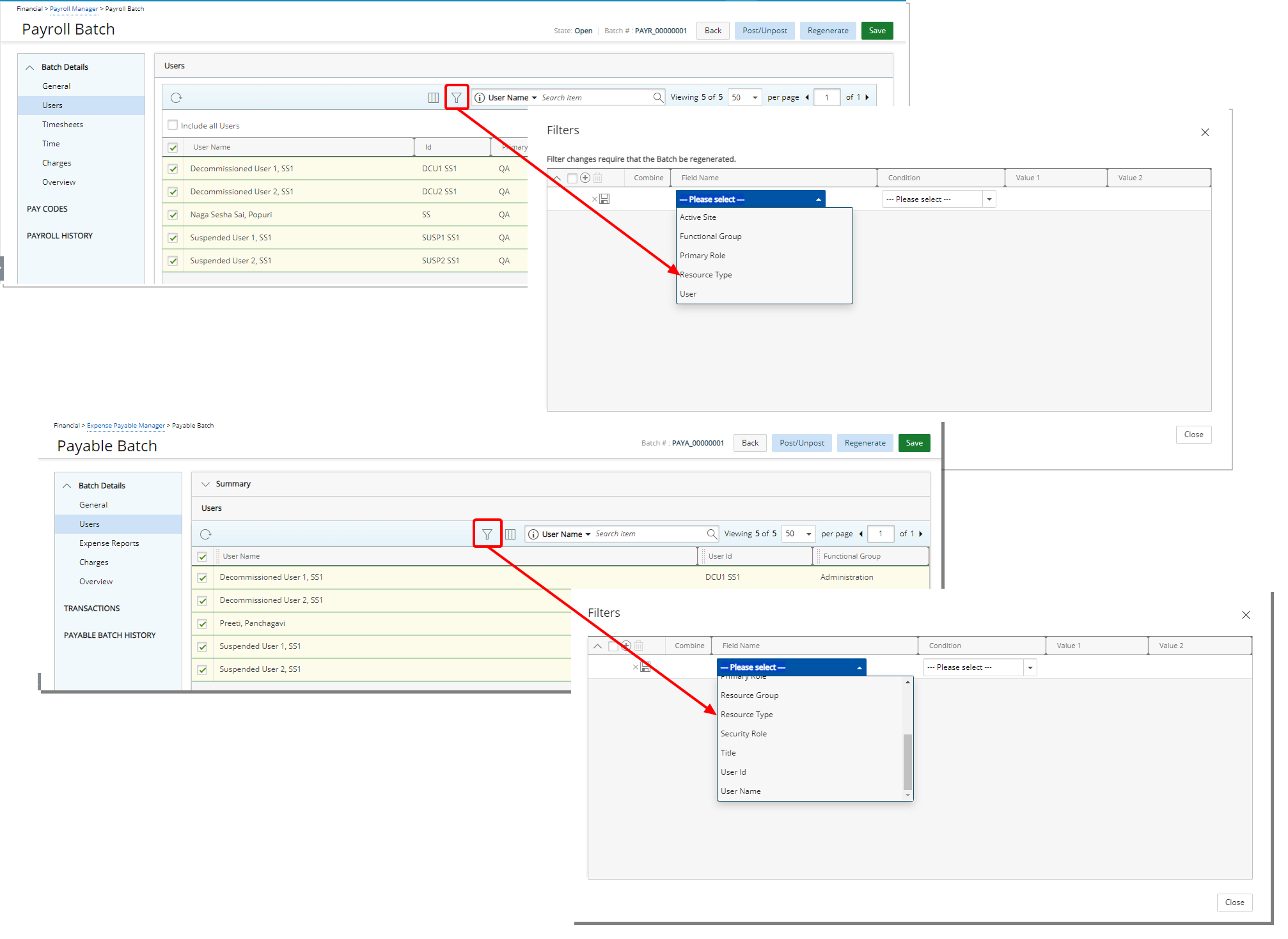Open the filter funnel icon in Payable Batch
Image resolution: width=1288 pixels, height=939 pixels.
[487, 534]
